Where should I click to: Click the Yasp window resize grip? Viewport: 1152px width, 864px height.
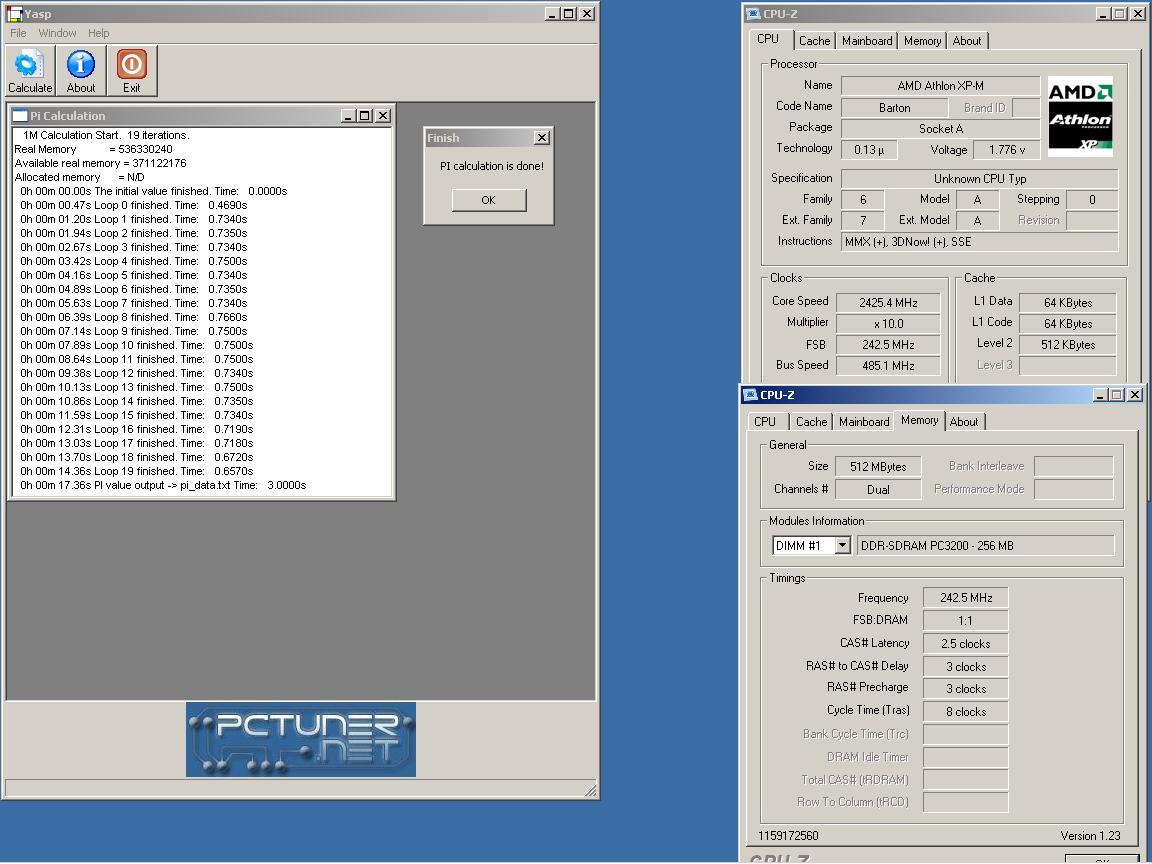pos(591,791)
